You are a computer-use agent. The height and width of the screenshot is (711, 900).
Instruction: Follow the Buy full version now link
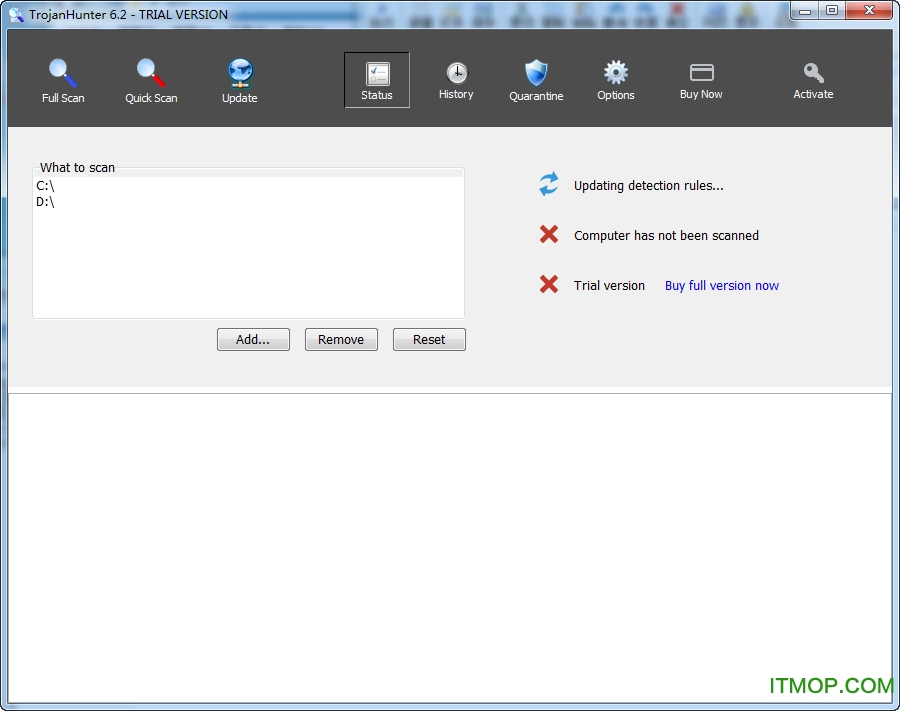721,286
